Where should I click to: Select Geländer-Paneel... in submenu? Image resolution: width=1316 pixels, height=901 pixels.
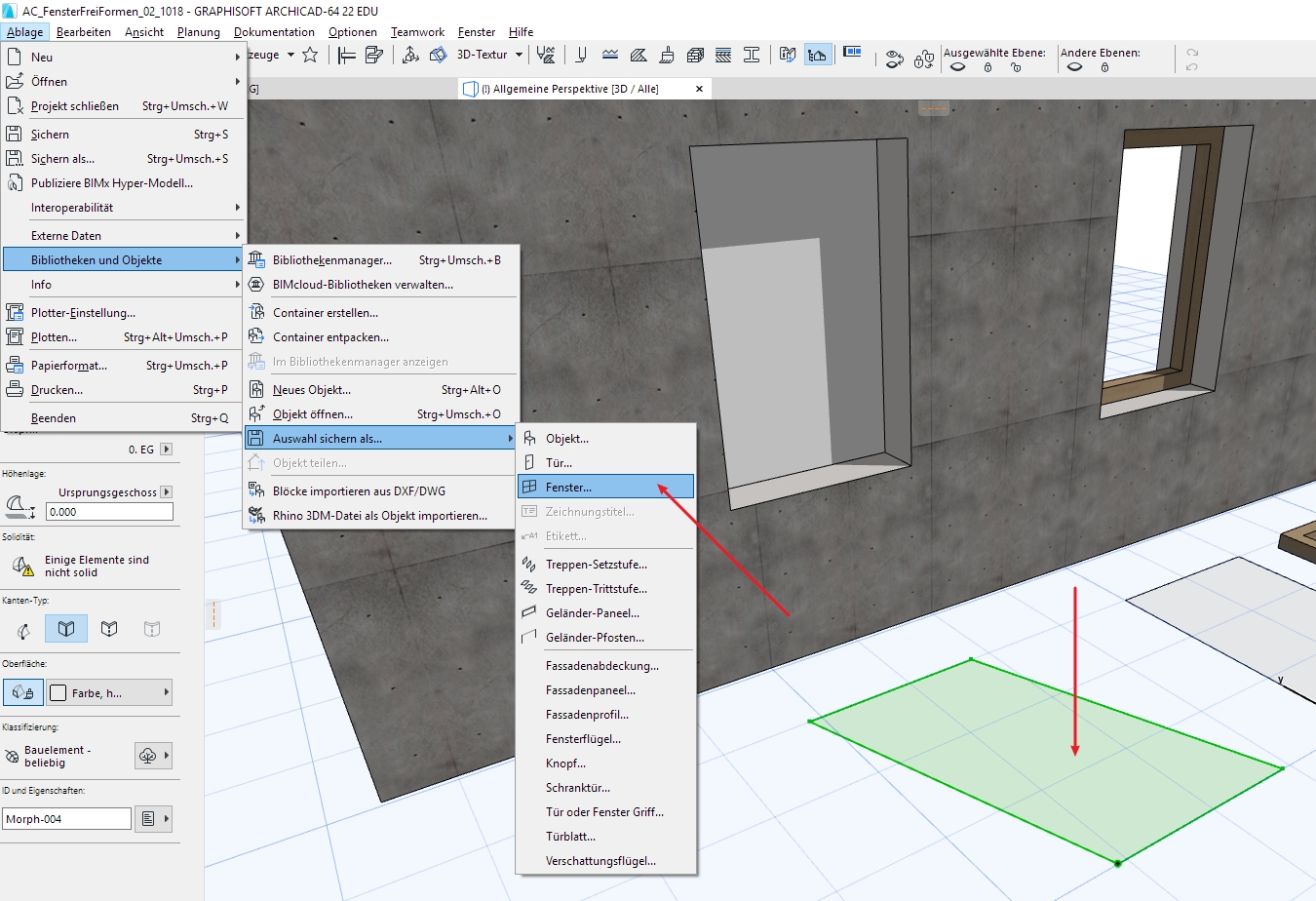coord(605,612)
